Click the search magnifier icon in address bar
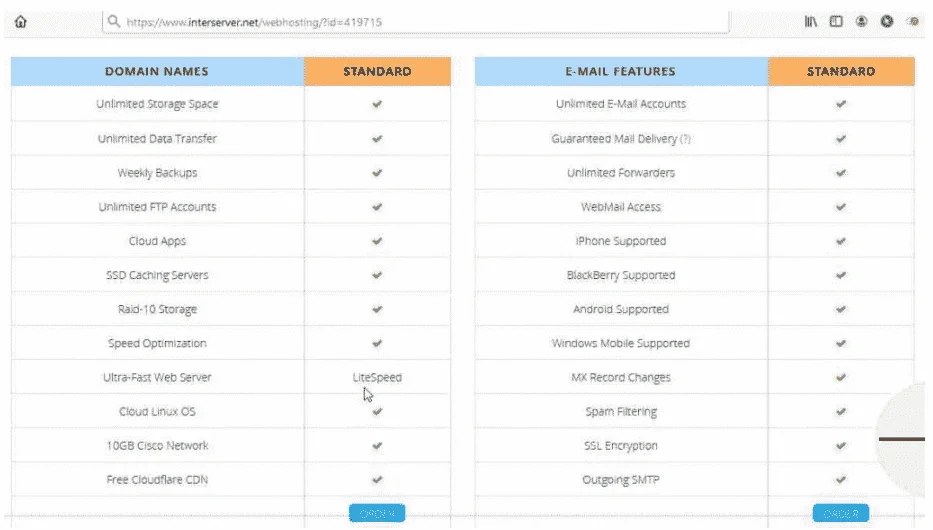The height and width of the screenshot is (530, 933). (114, 22)
